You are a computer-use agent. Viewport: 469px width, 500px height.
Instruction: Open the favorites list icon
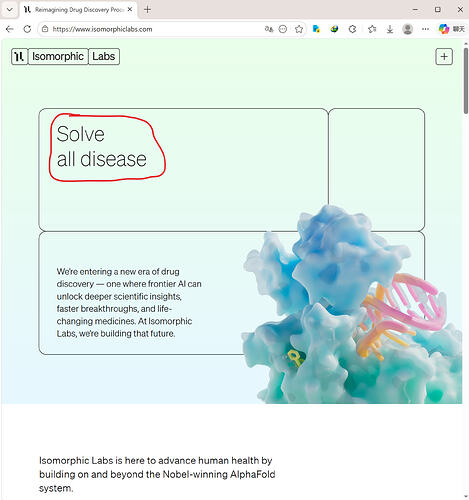pos(372,29)
